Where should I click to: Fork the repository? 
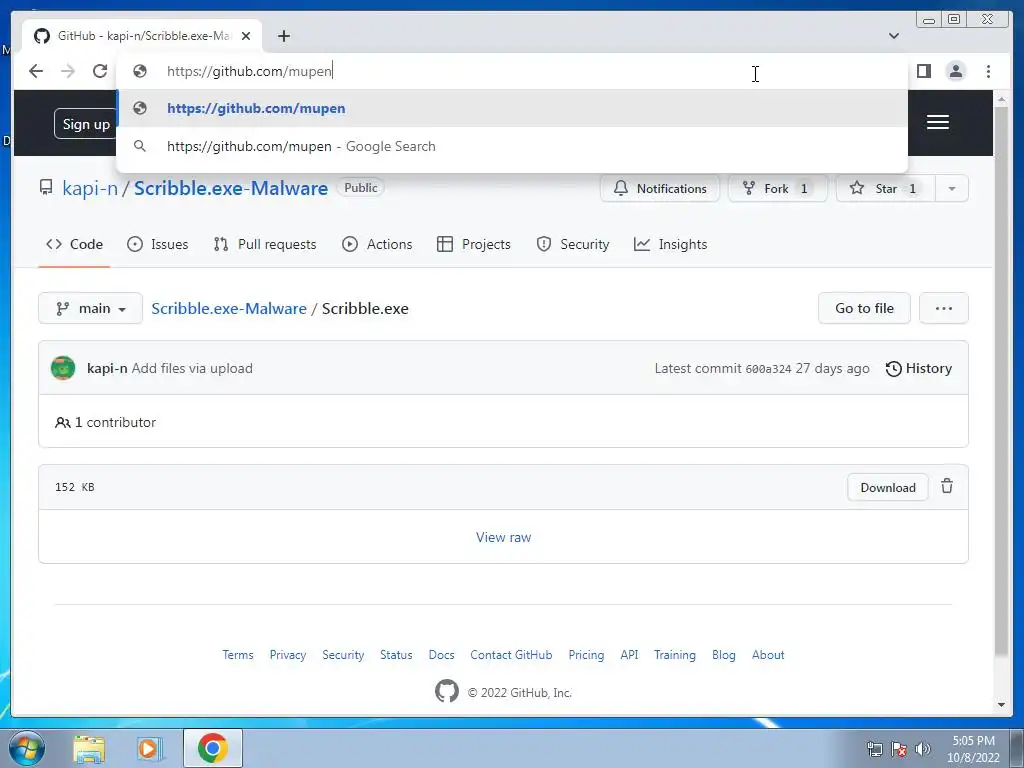click(777, 189)
